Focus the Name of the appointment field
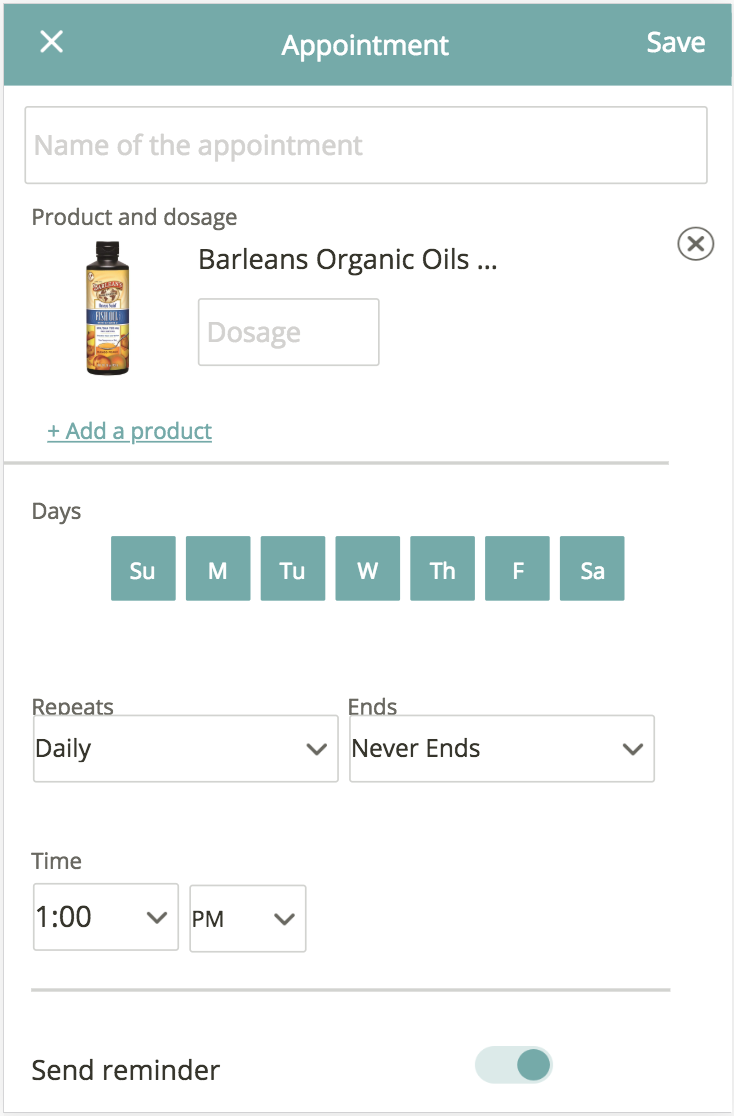The image size is (734, 1116). (366, 145)
